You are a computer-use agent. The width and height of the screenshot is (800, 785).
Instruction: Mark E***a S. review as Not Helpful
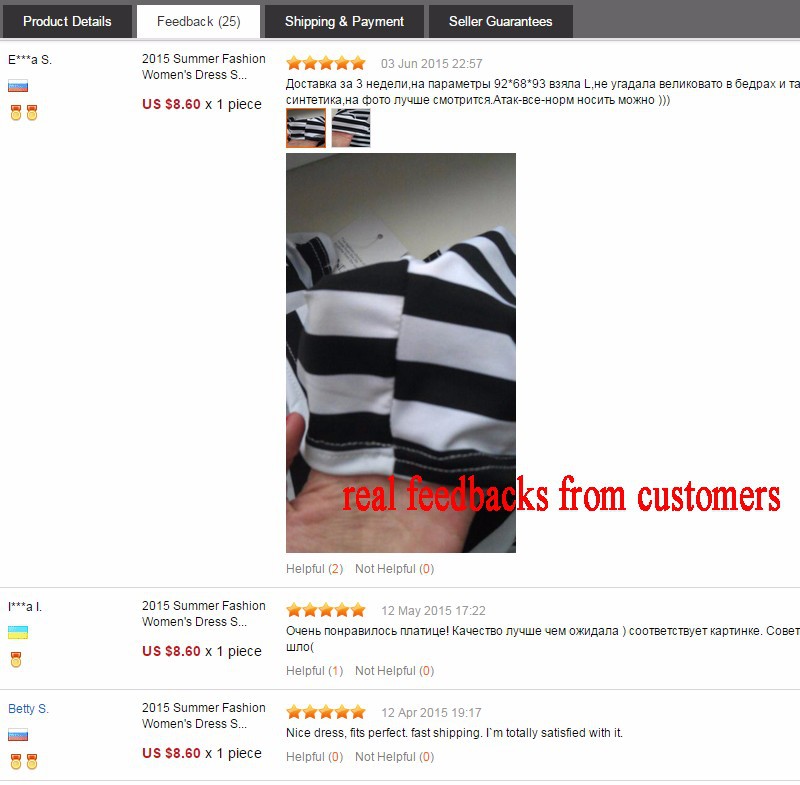point(394,569)
